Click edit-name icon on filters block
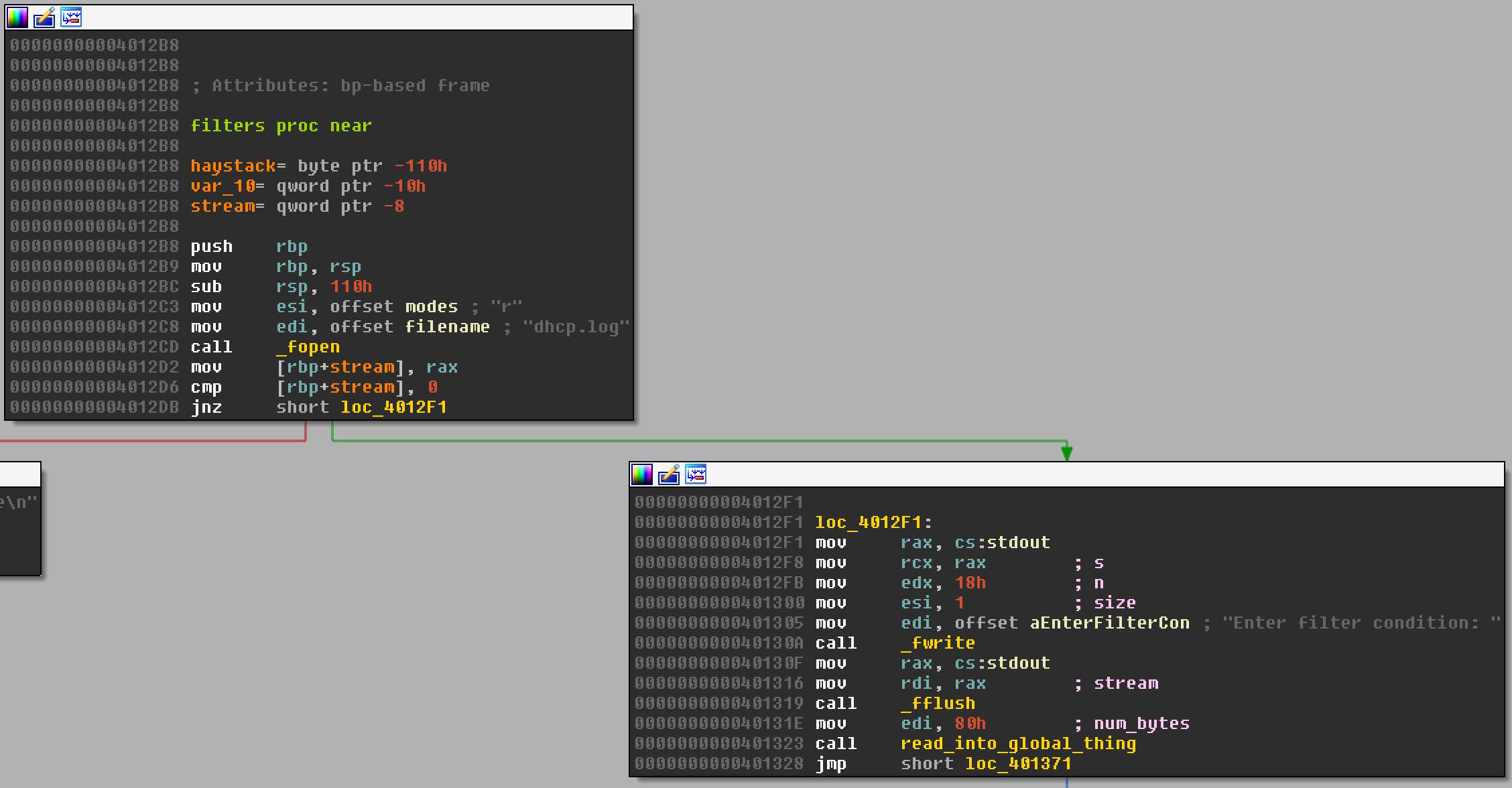 [x=44, y=17]
